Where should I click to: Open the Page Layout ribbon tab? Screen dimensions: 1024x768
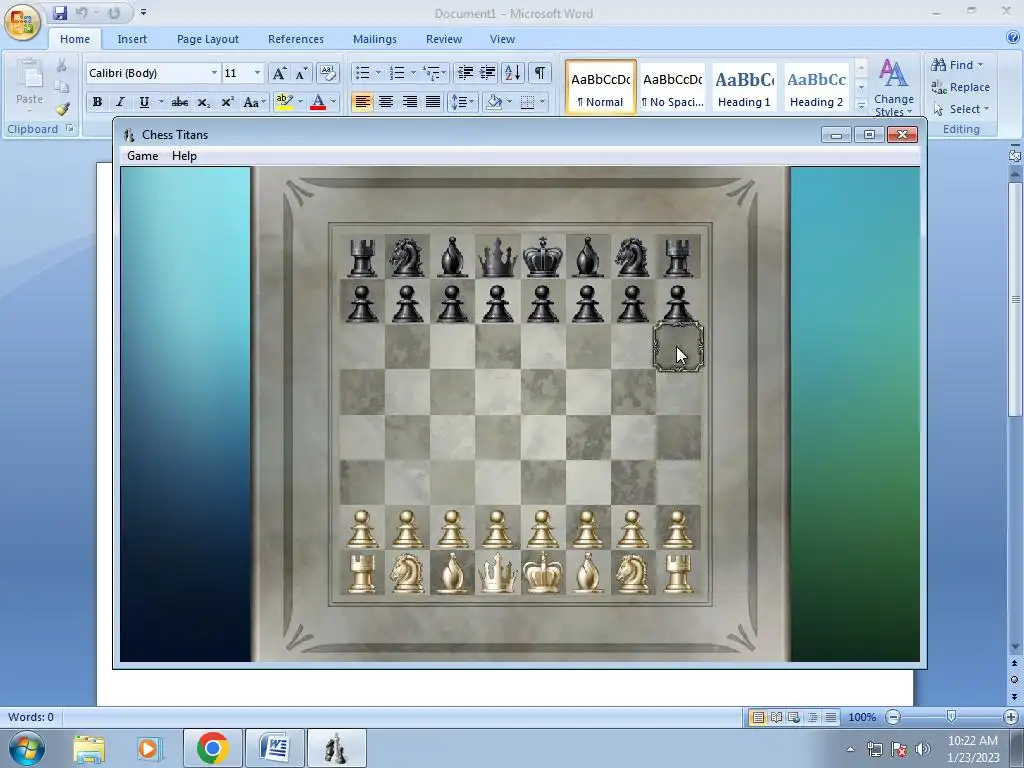click(x=208, y=39)
